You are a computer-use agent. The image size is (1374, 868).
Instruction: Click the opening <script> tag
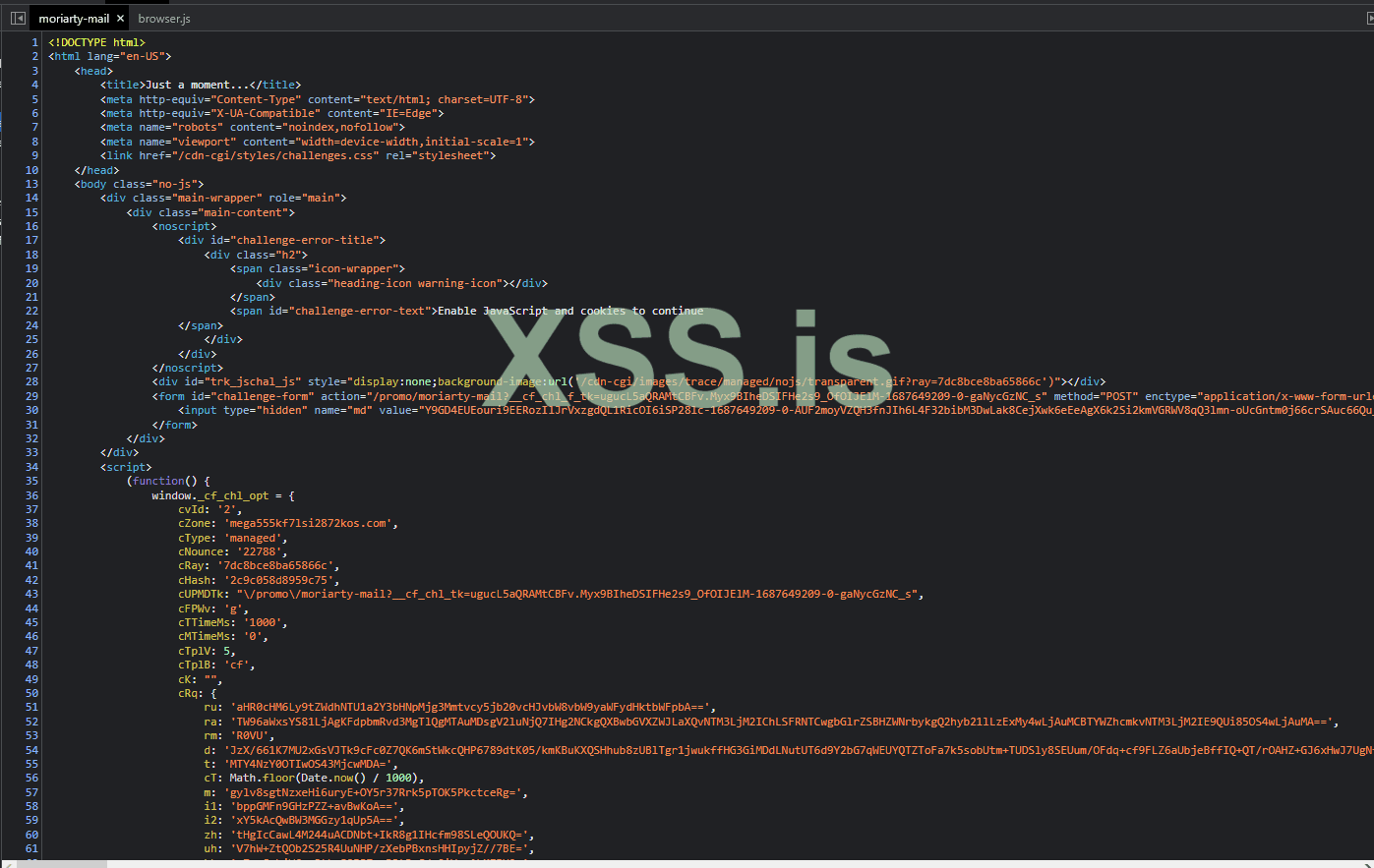coord(126,467)
